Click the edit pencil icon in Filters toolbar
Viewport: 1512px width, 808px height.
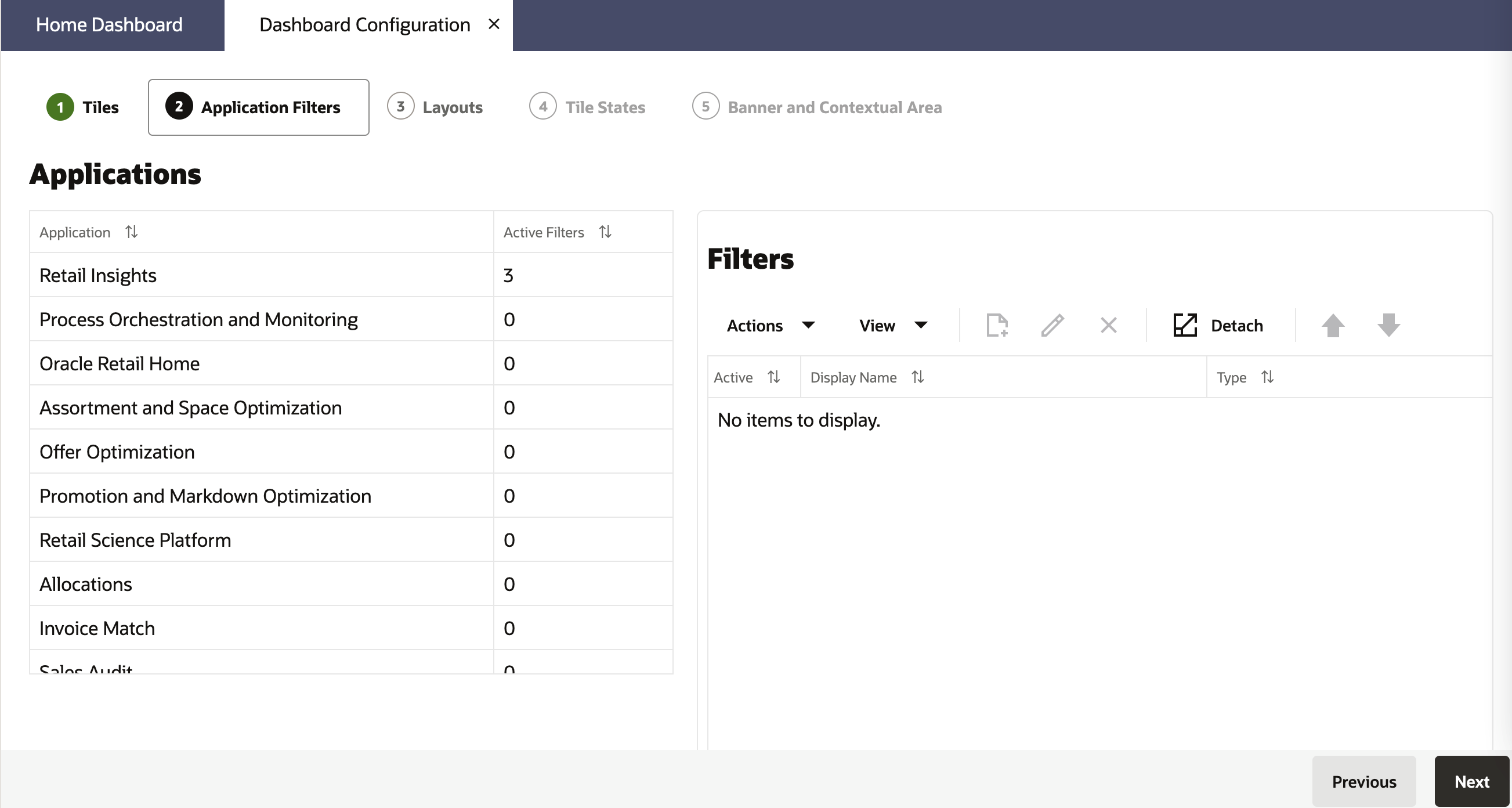tap(1052, 324)
